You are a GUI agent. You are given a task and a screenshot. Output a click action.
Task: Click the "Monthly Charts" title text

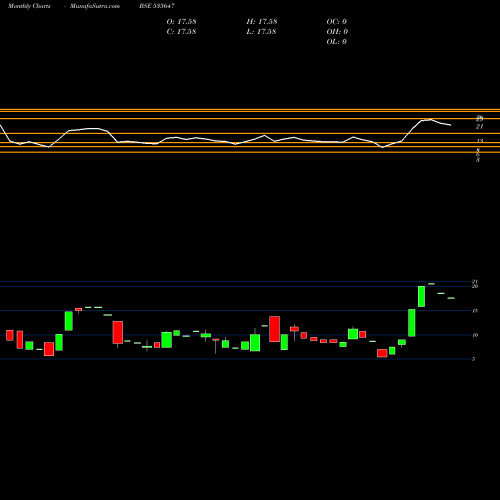pyautogui.click(x=29, y=6)
